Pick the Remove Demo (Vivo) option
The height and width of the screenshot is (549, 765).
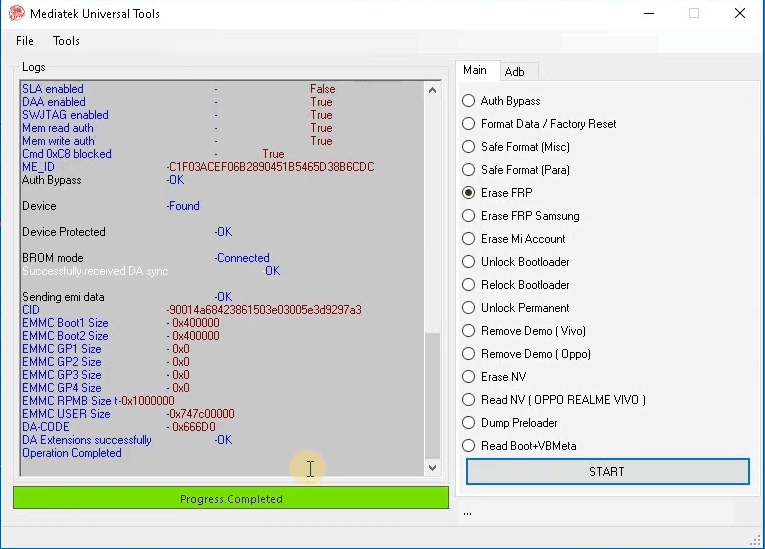click(x=468, y=331)
